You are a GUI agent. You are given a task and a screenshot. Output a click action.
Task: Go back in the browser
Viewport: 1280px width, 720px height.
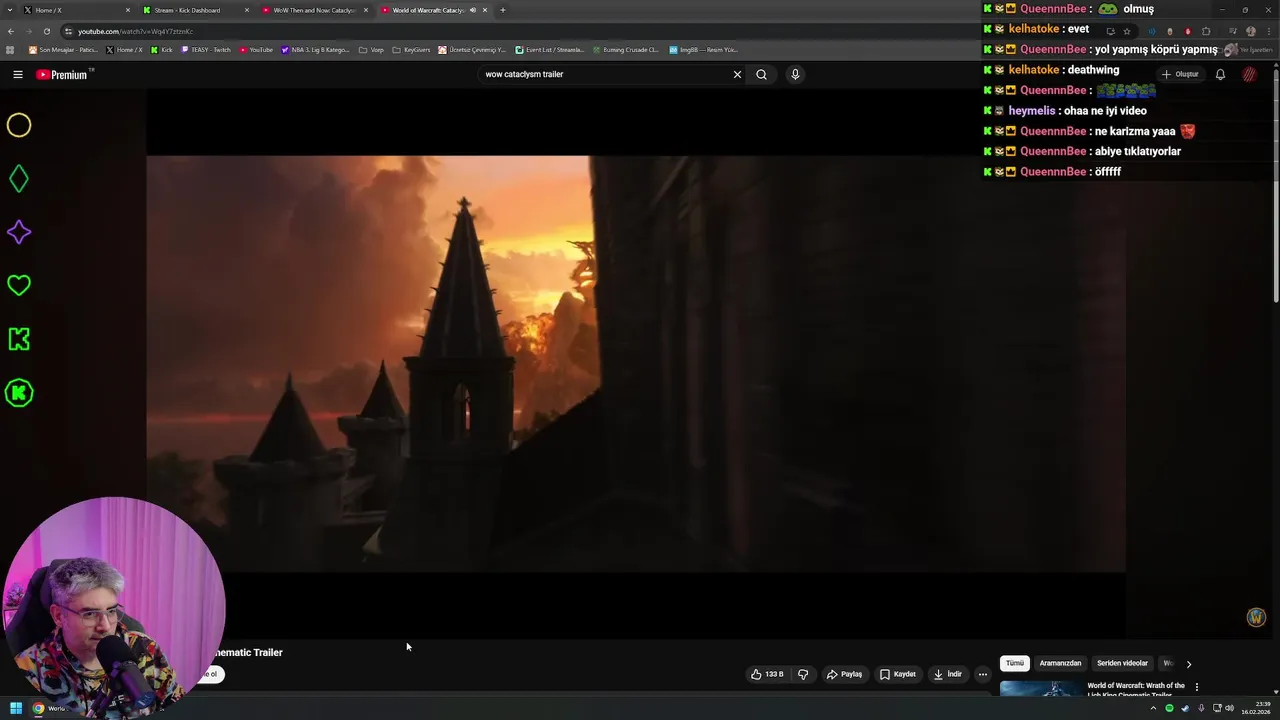pyautogui.click(x=11, y=31)
